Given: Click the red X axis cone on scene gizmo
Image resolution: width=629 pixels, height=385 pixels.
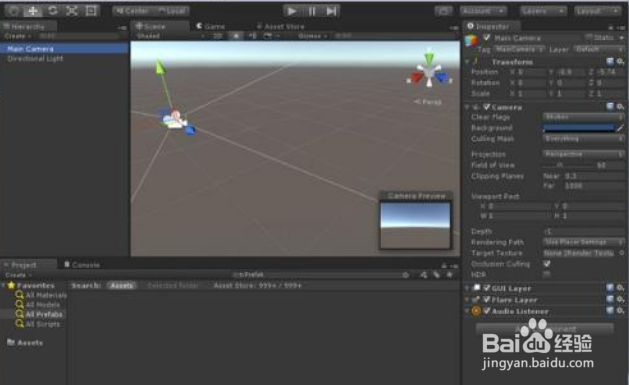Looking at the screenshot, I should tap(416, 77).
